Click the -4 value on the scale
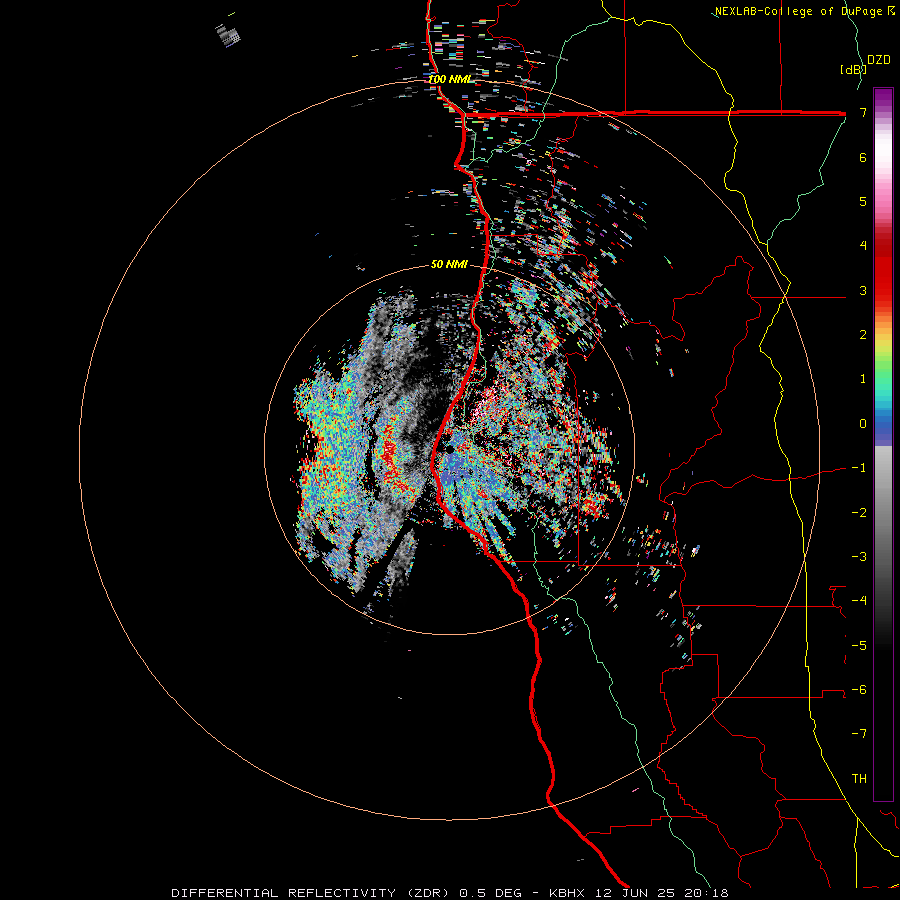This screenshot has height=900, width=900. [859, 600]
